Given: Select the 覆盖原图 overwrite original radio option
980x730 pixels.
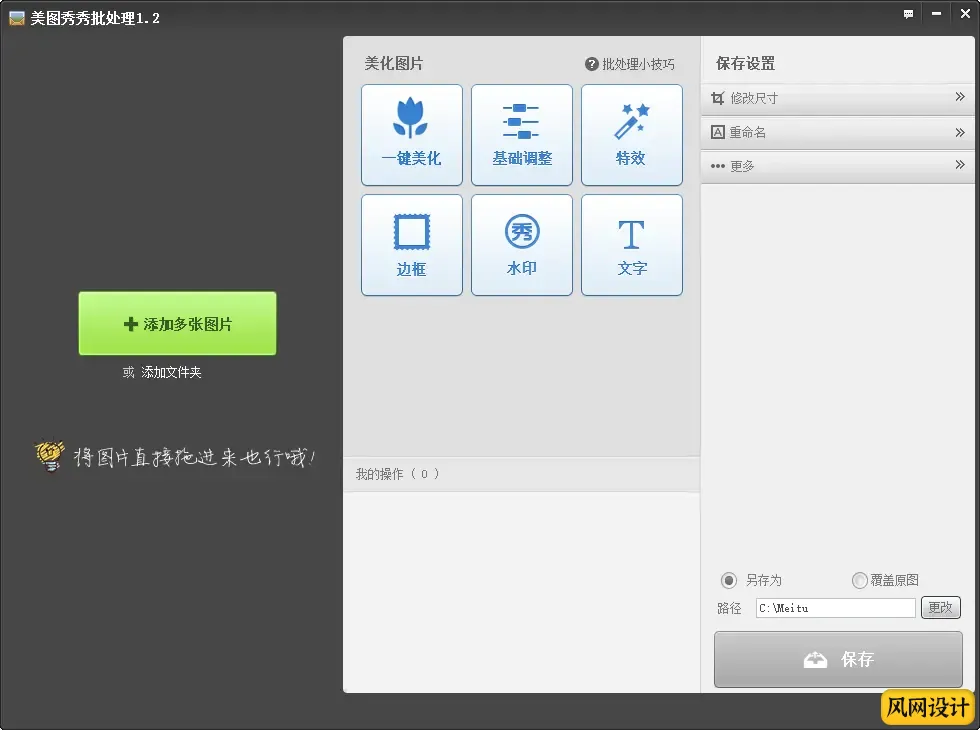Looking at the screenshot, I should click(859, 580).
